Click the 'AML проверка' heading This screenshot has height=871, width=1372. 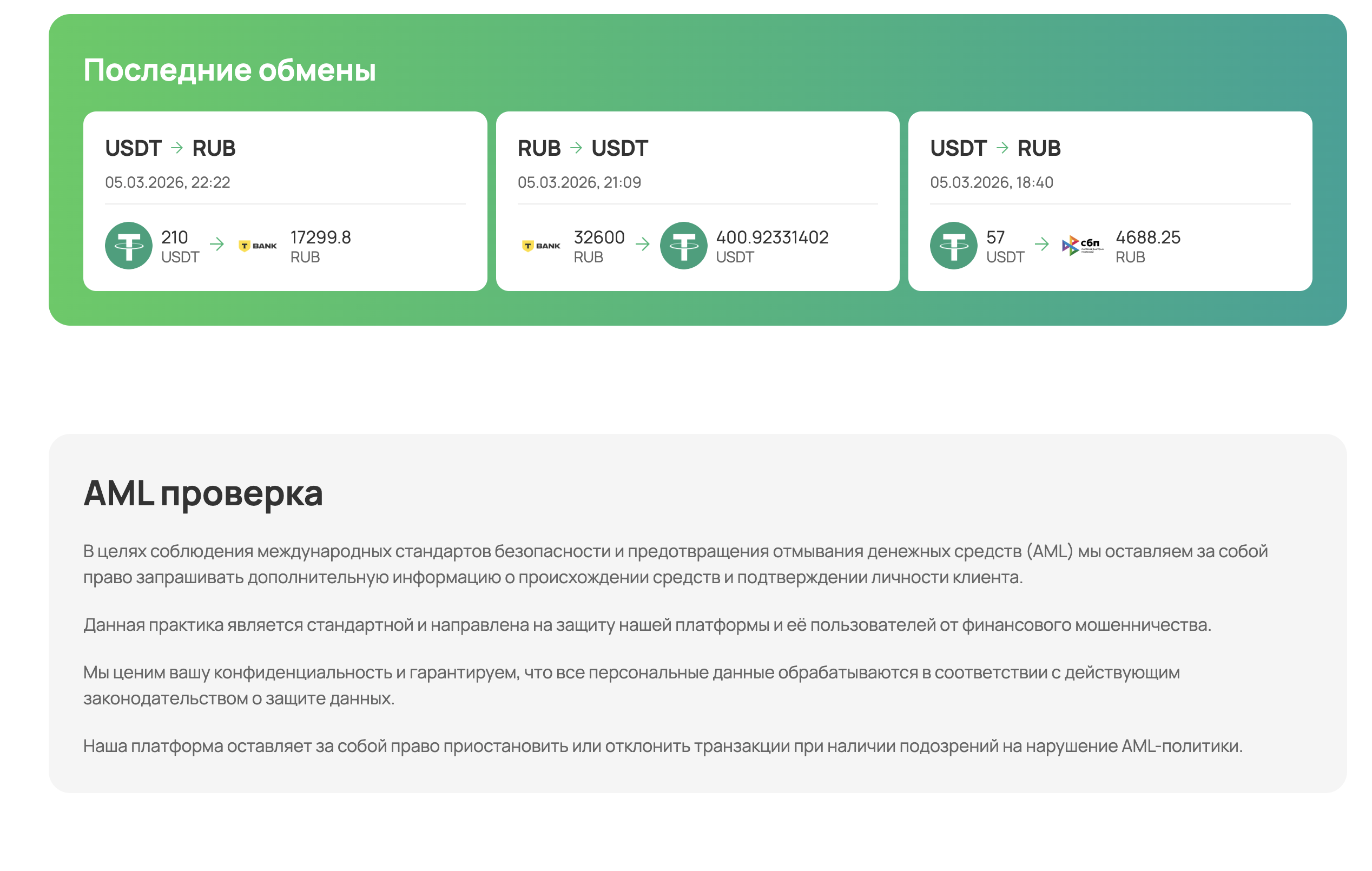click(203, 493)
